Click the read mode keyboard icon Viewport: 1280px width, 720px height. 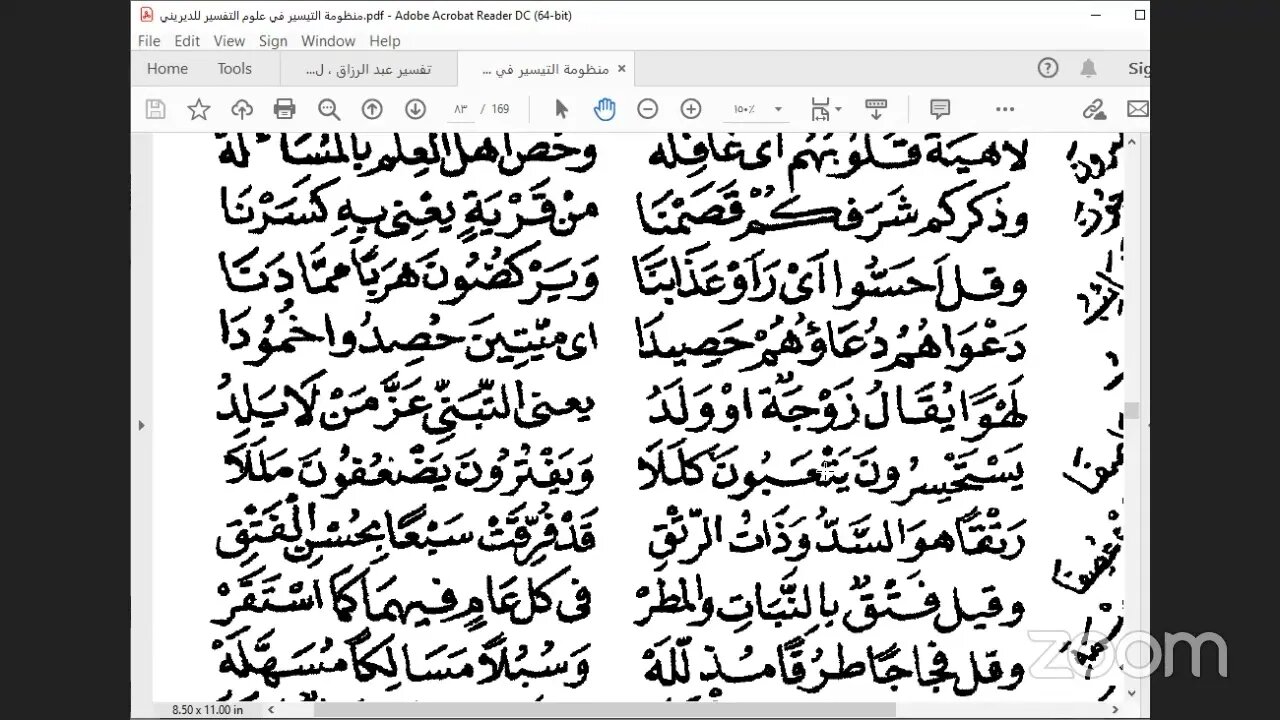coord(877,109)
